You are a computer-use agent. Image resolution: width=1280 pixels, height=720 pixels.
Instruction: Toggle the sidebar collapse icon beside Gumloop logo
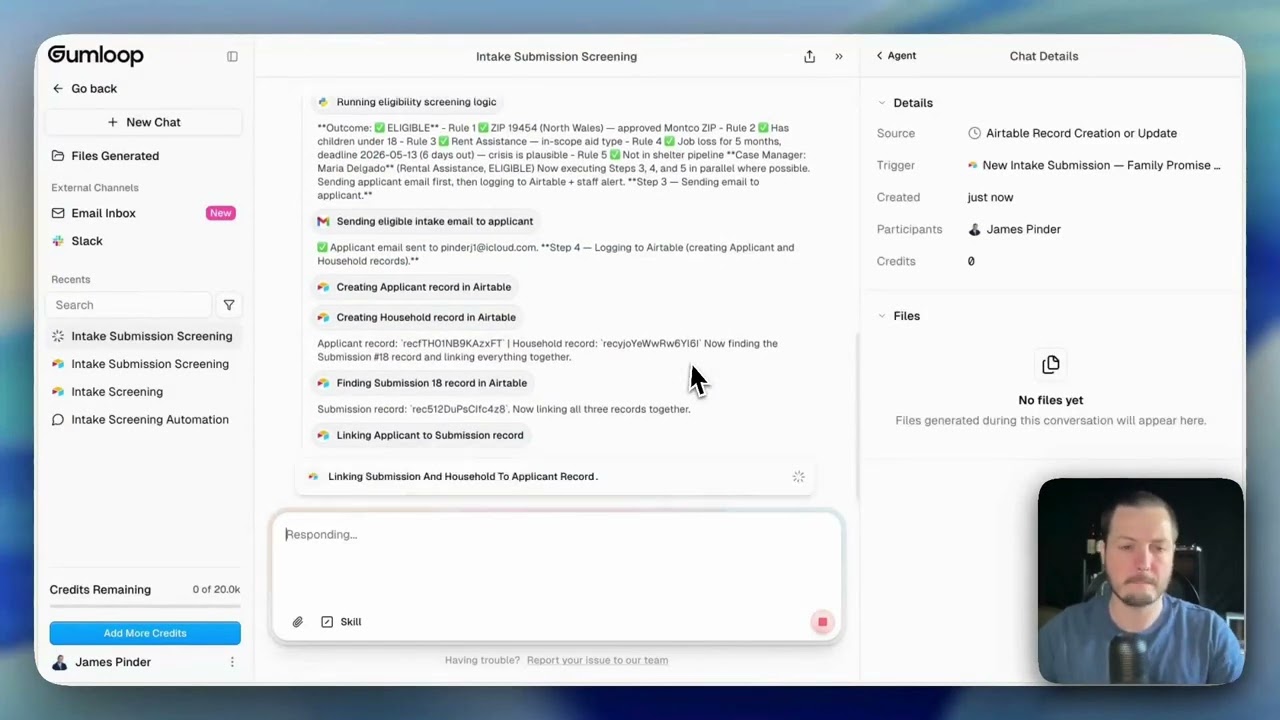(232, 56)
